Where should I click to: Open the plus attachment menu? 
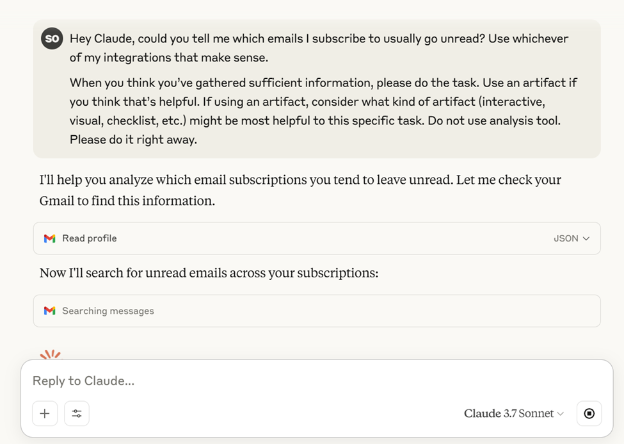click(x=45, y=412)
